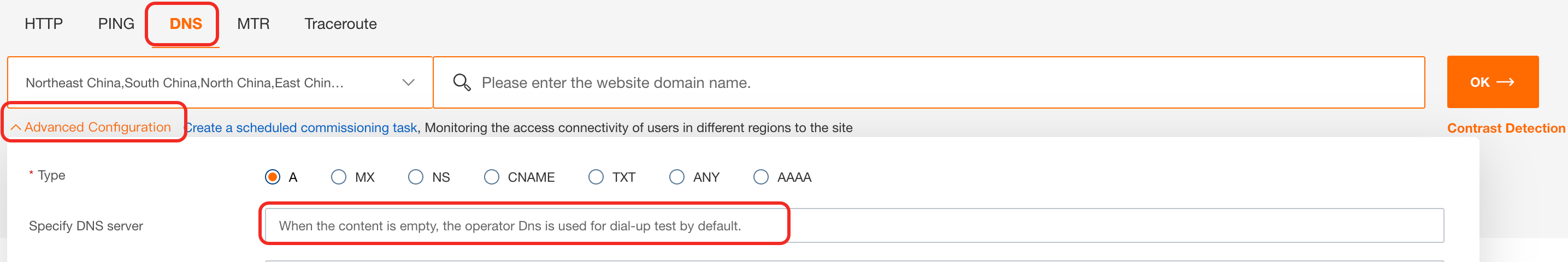Open the Traceroute tab
The image size is (1568, 262).
click(x=340, y=23)
